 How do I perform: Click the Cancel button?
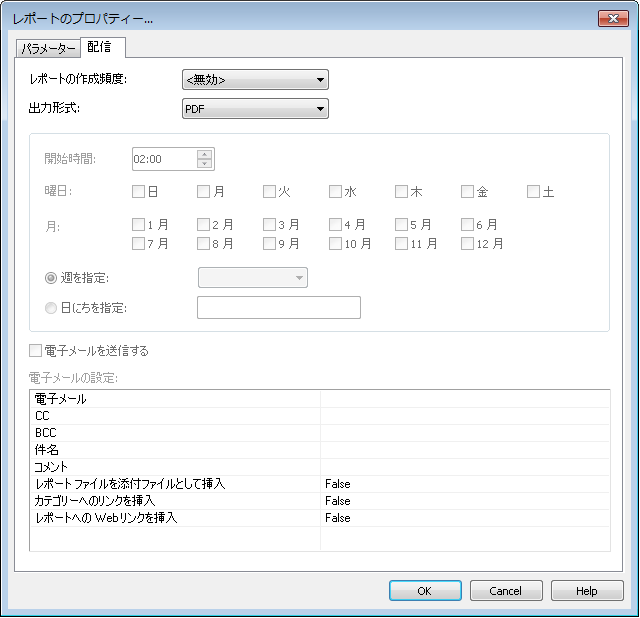point(506,591)
